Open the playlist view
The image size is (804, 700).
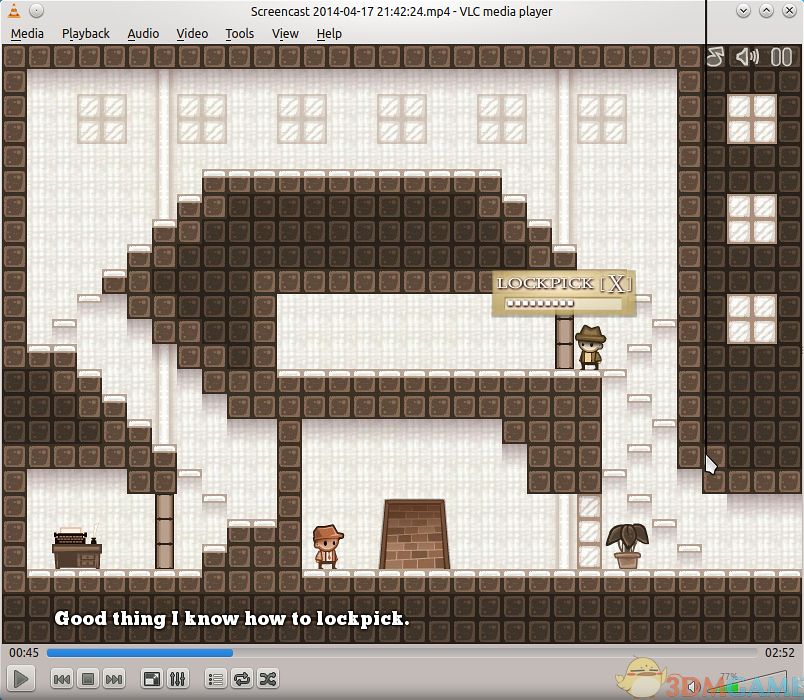click(216, 679)
